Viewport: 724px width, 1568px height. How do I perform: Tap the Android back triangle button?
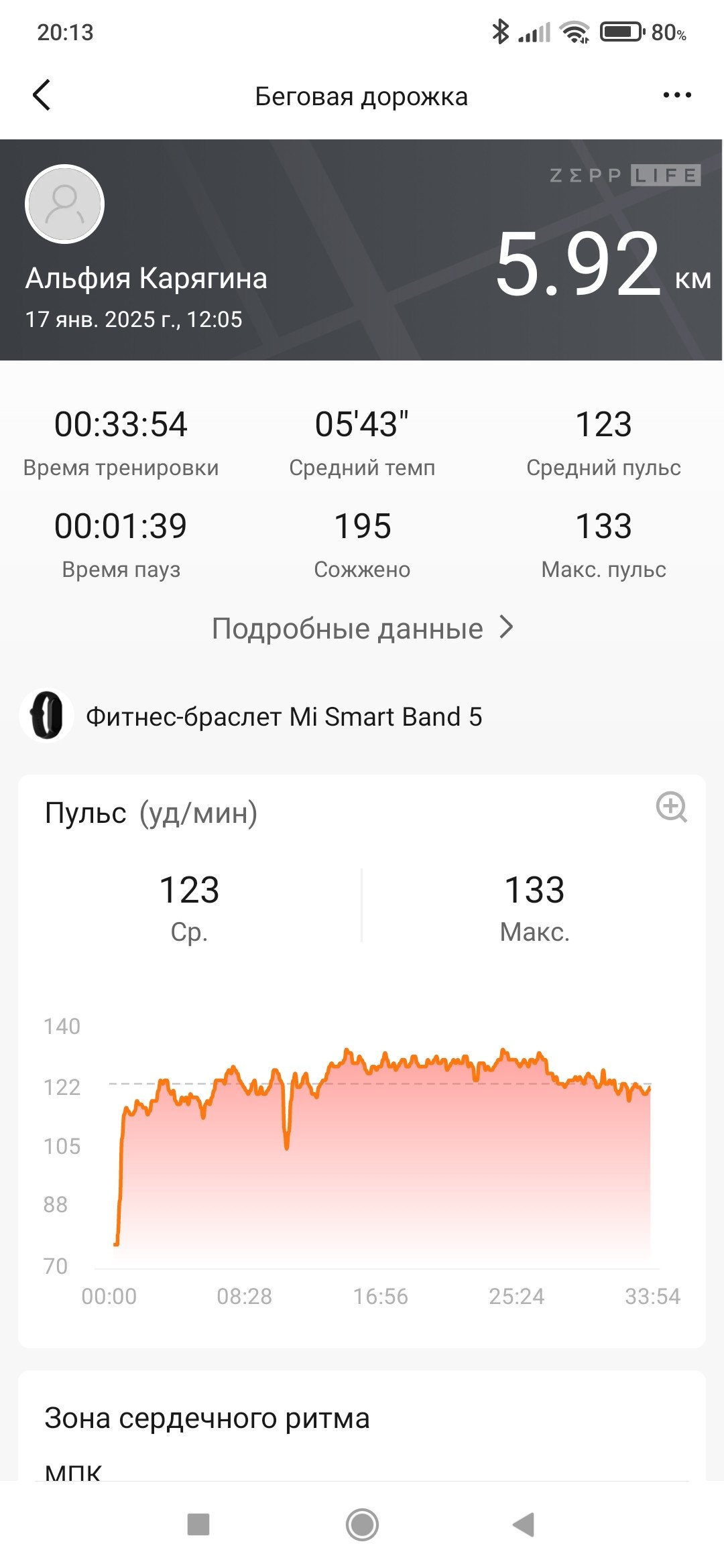pos(524,1524)
